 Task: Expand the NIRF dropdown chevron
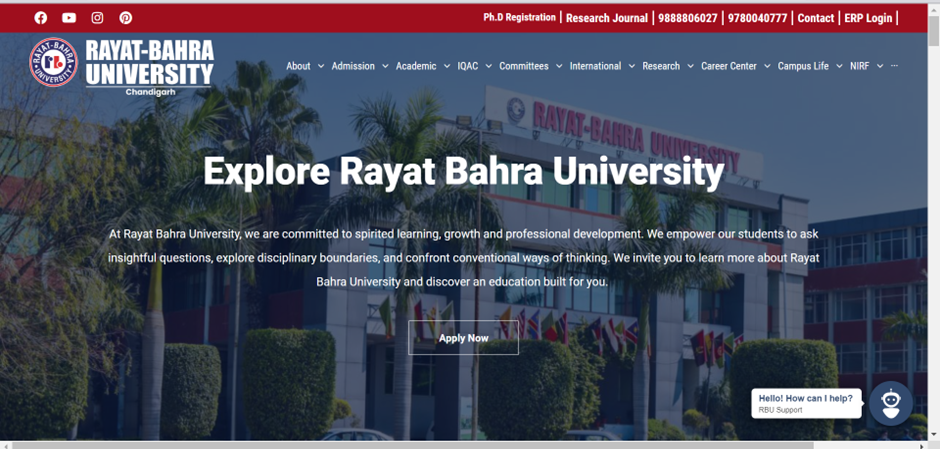(x=879, y=67)
